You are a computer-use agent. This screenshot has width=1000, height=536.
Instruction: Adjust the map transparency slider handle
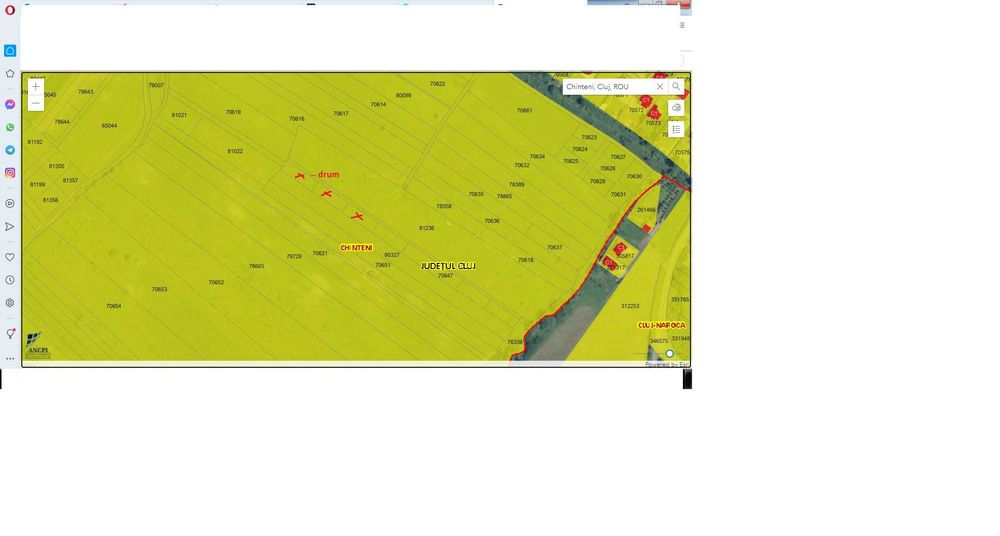(670, 354)
